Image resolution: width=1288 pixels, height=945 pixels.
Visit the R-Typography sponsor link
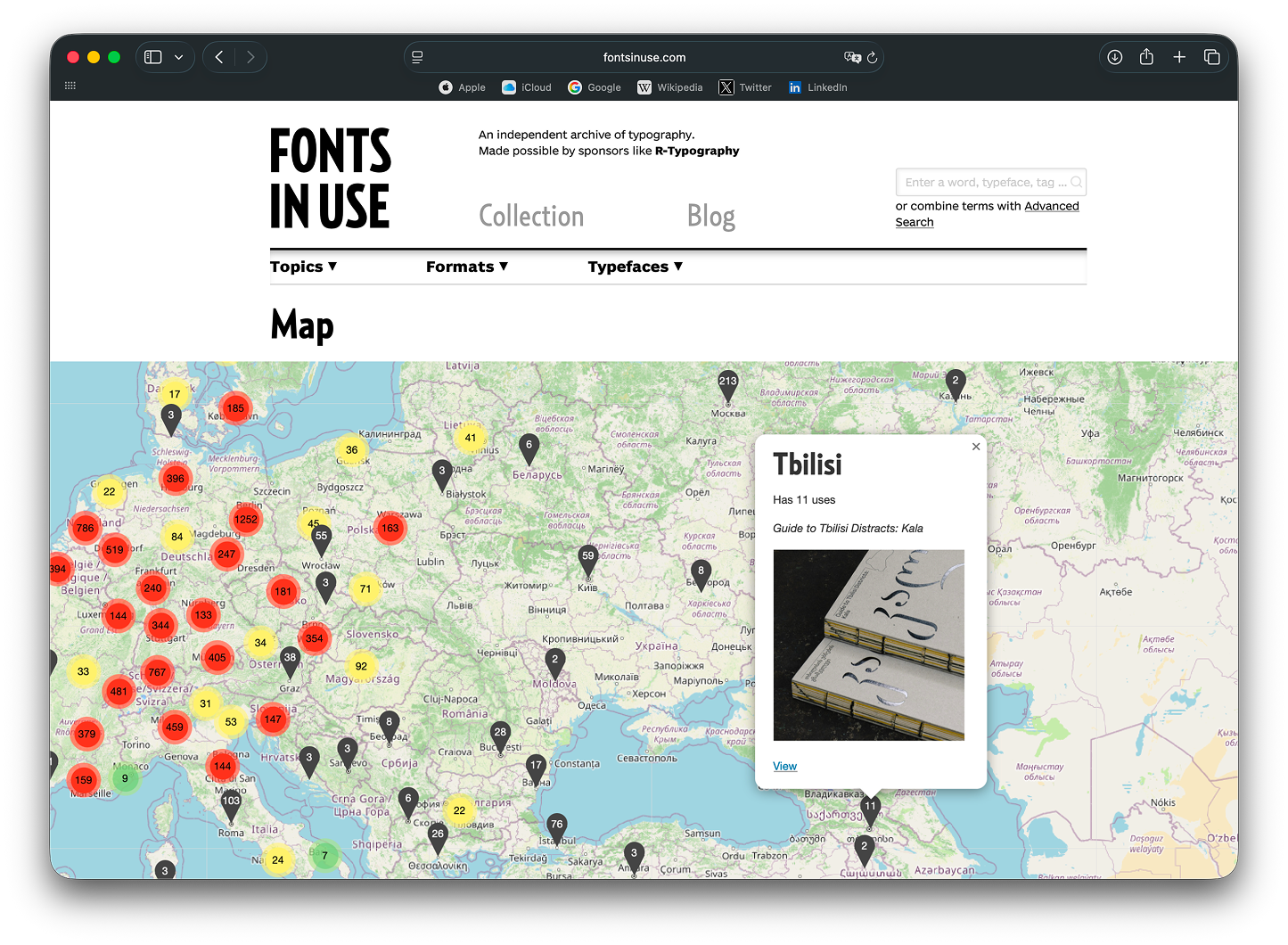click(x=697, y=151)
